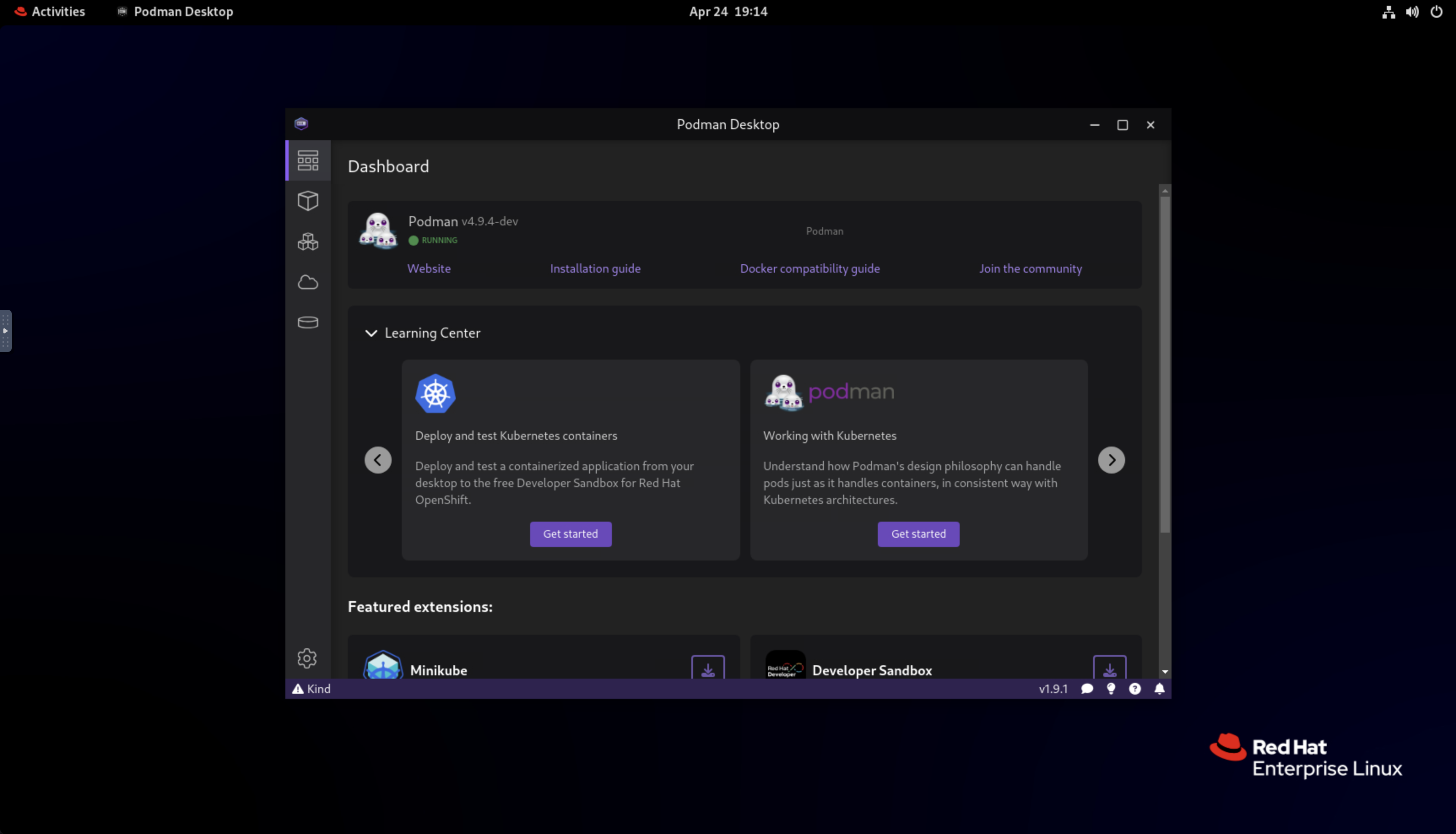Open Podman Desktop app menu in top bar
This screenshot has width=1456, height=834.
point(175,11)
